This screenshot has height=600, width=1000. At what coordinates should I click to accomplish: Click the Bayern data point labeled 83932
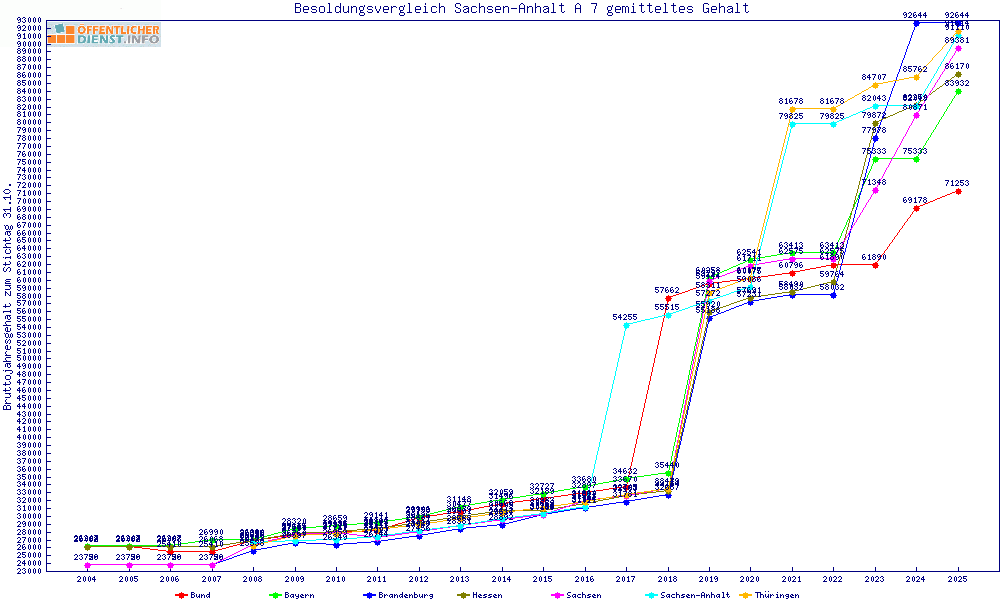pos(958,91)
